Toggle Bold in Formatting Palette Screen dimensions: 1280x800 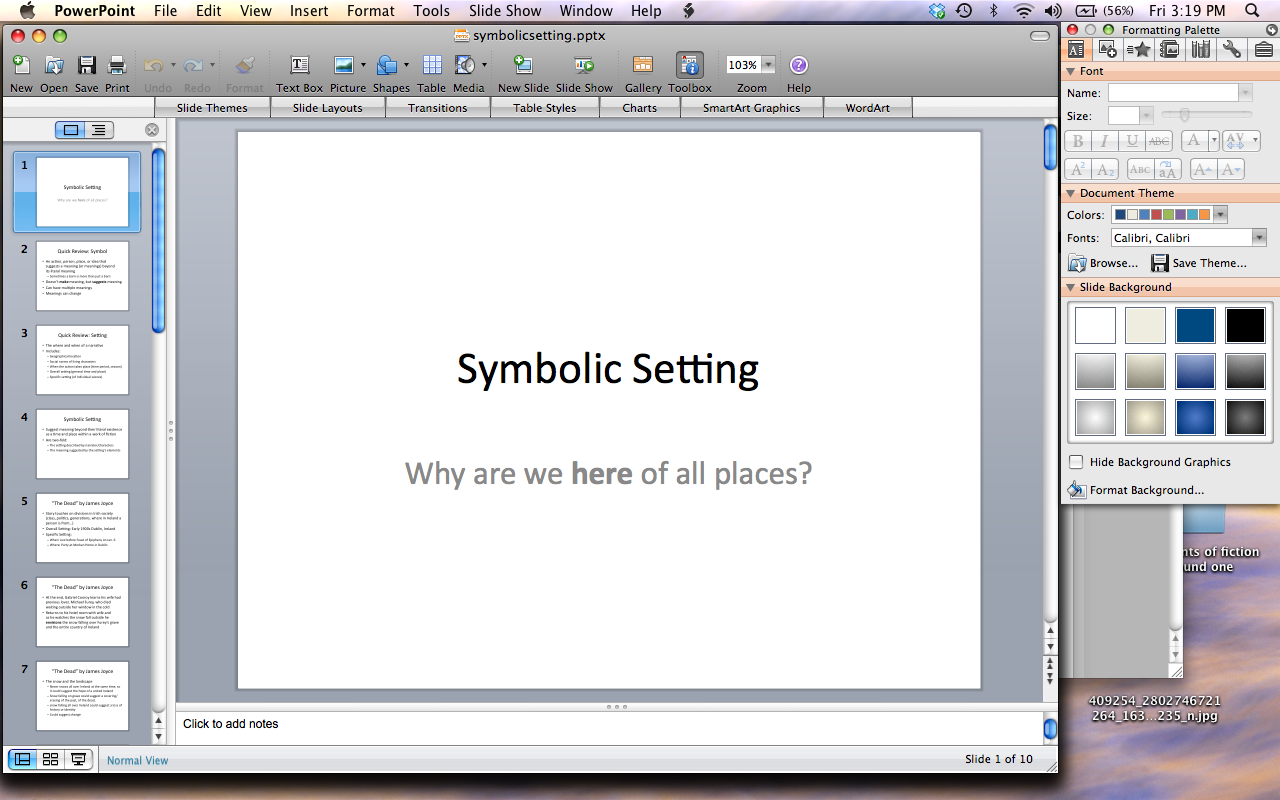pyautogui.click(x=1077, y=142)
